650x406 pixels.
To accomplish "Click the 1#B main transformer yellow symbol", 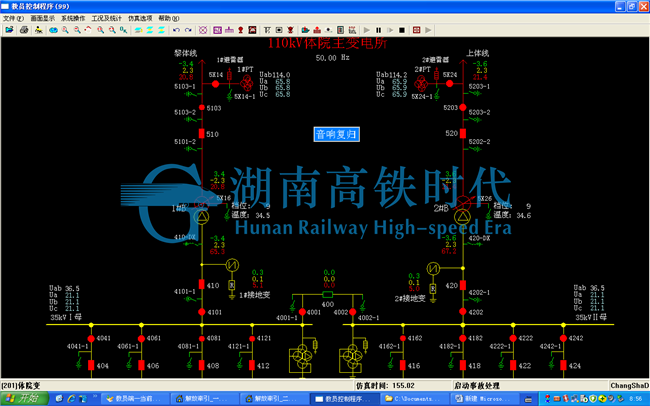I will coord(202,216).
